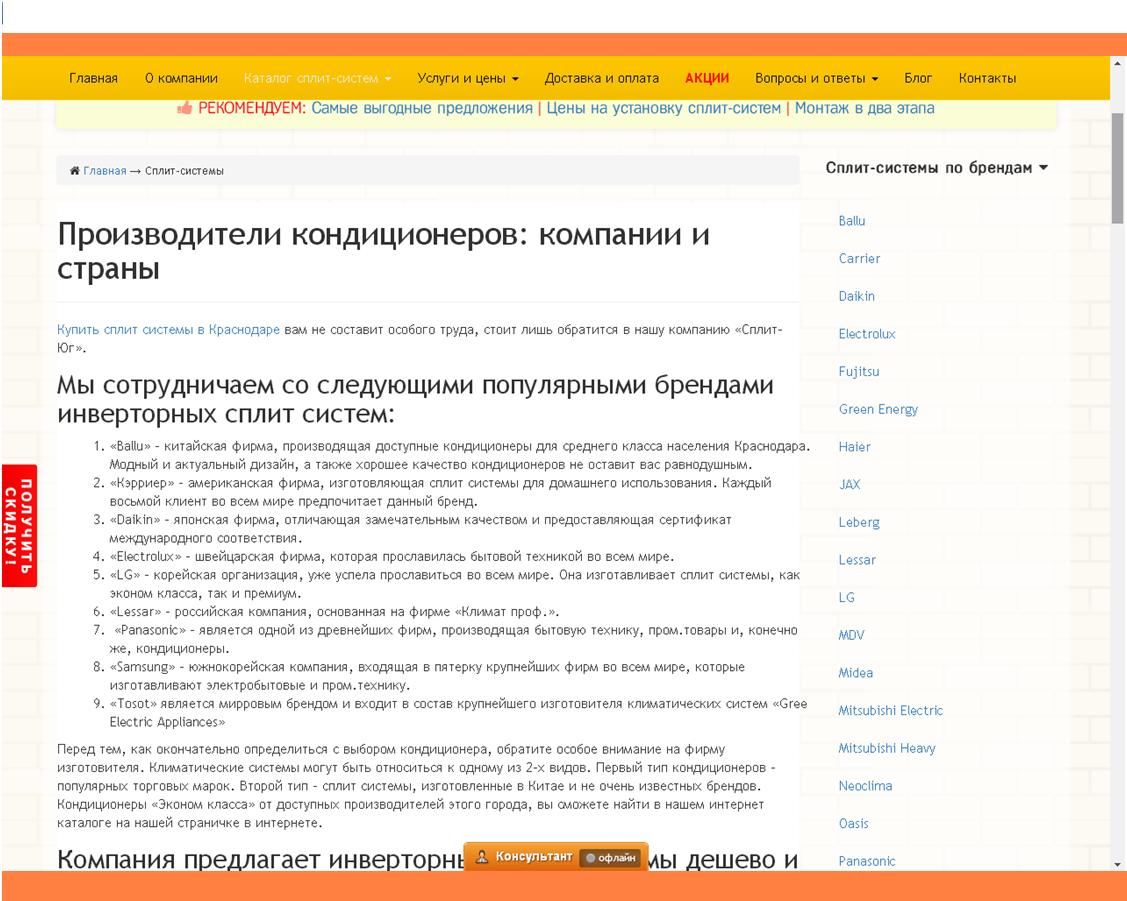Open the Контакты menu item

(x=988, y=78)
